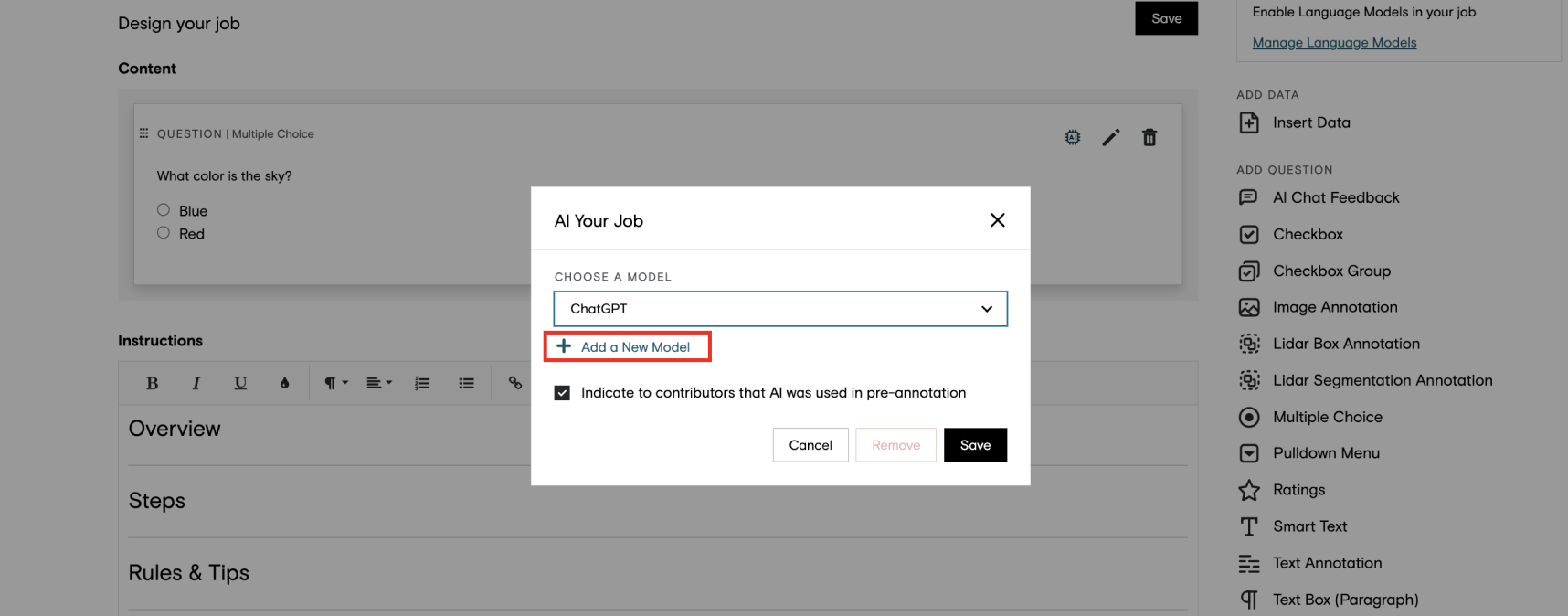This screenshot has width=1568, height=616.
Task: Select the Blue radio option
Action: [x=164, y=210]
